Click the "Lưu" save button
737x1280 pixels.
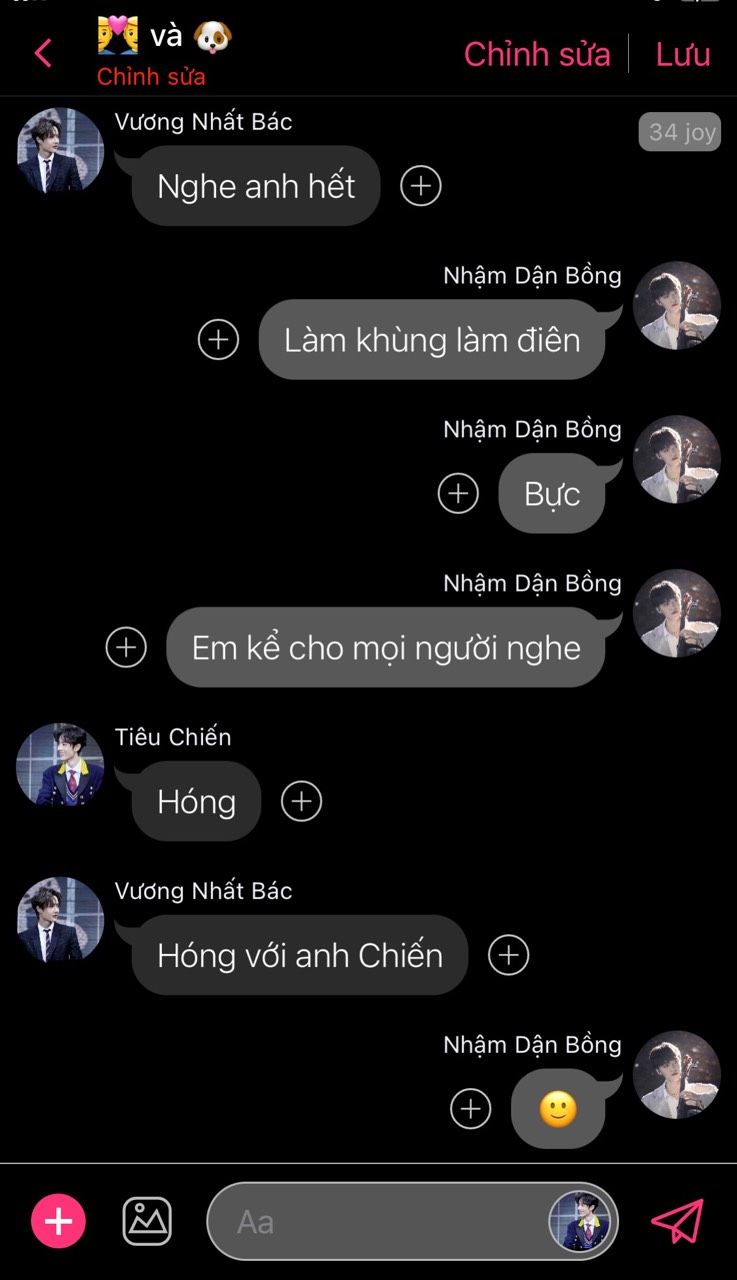[683, 54]
